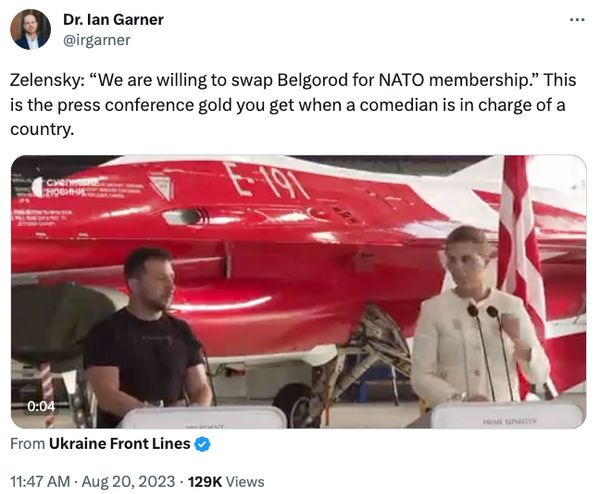600x494 pixels.
Task: Open Dr. Ian Garner's profile avatar
Action: click(30, 29)
